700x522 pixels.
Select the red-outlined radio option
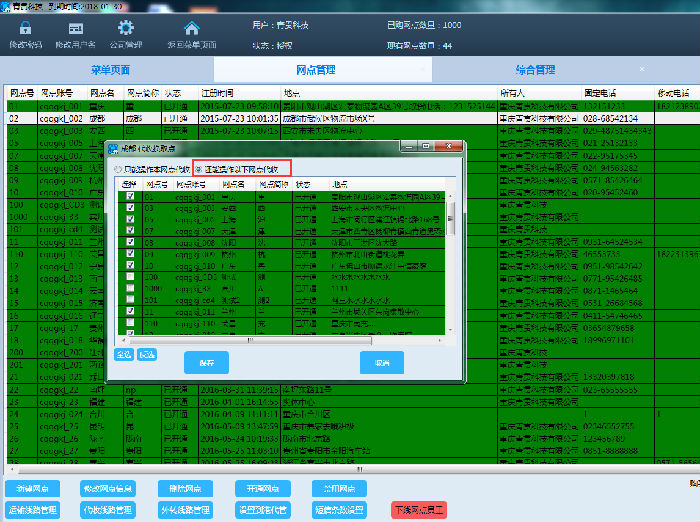[198, 169]
